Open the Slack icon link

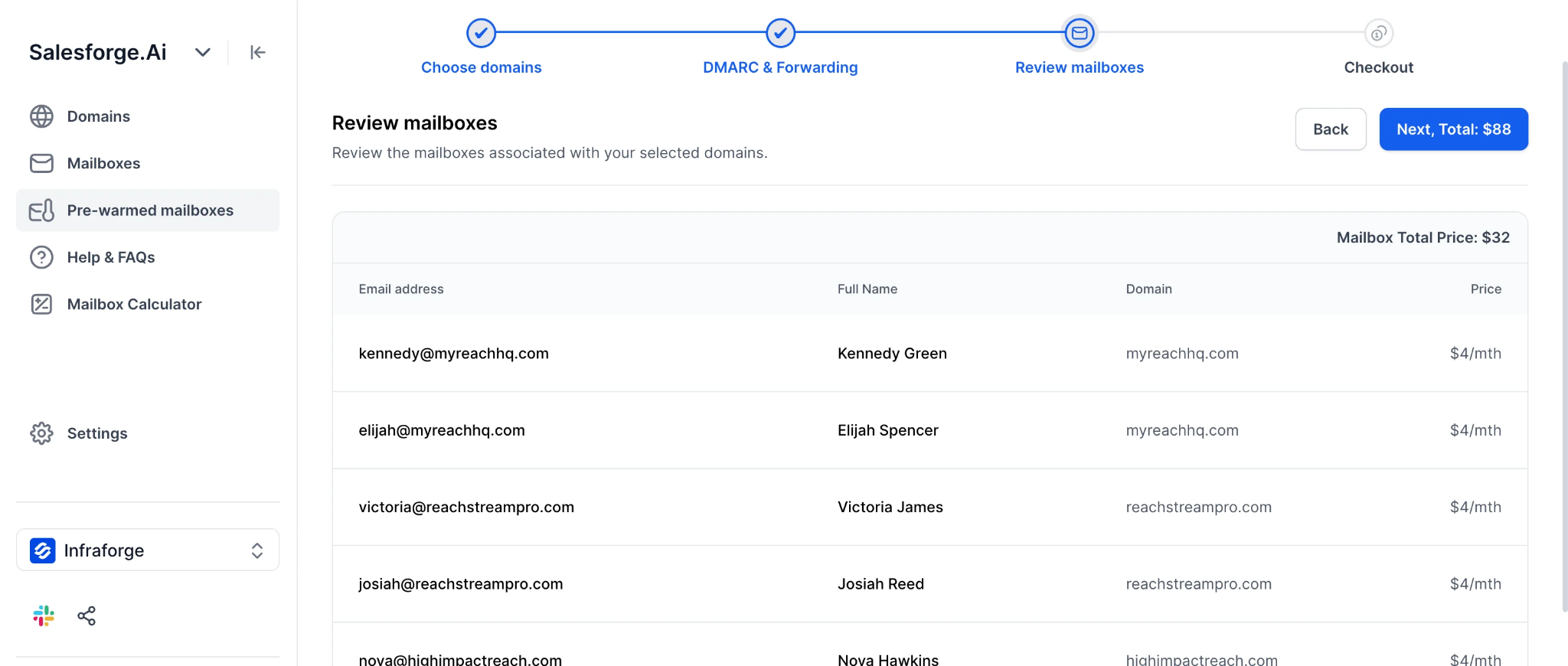pos(44,615)
